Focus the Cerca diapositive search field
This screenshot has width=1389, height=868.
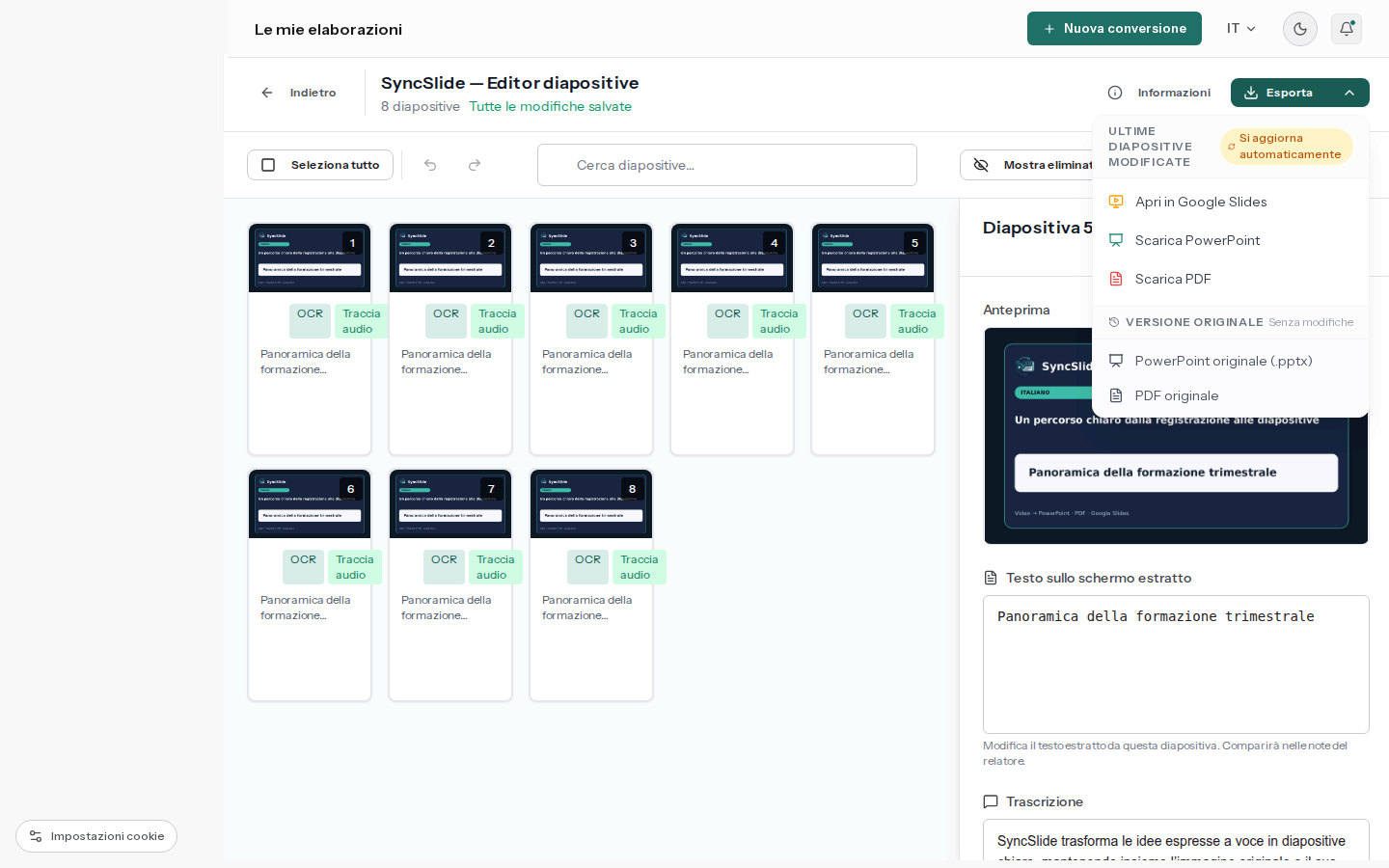(x=727, y=165)
